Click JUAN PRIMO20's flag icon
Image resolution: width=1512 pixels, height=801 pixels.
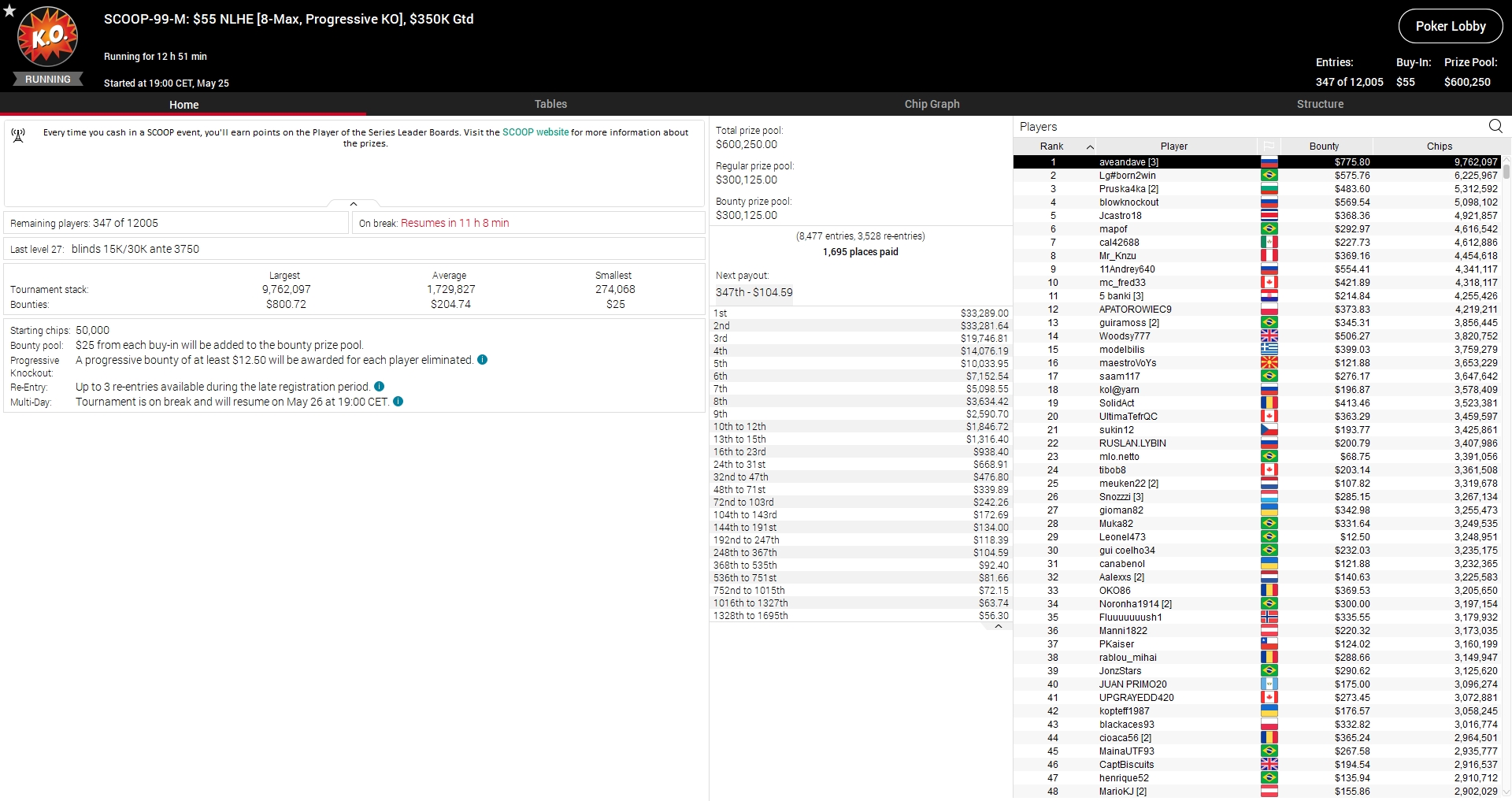tap(1269, 684)
